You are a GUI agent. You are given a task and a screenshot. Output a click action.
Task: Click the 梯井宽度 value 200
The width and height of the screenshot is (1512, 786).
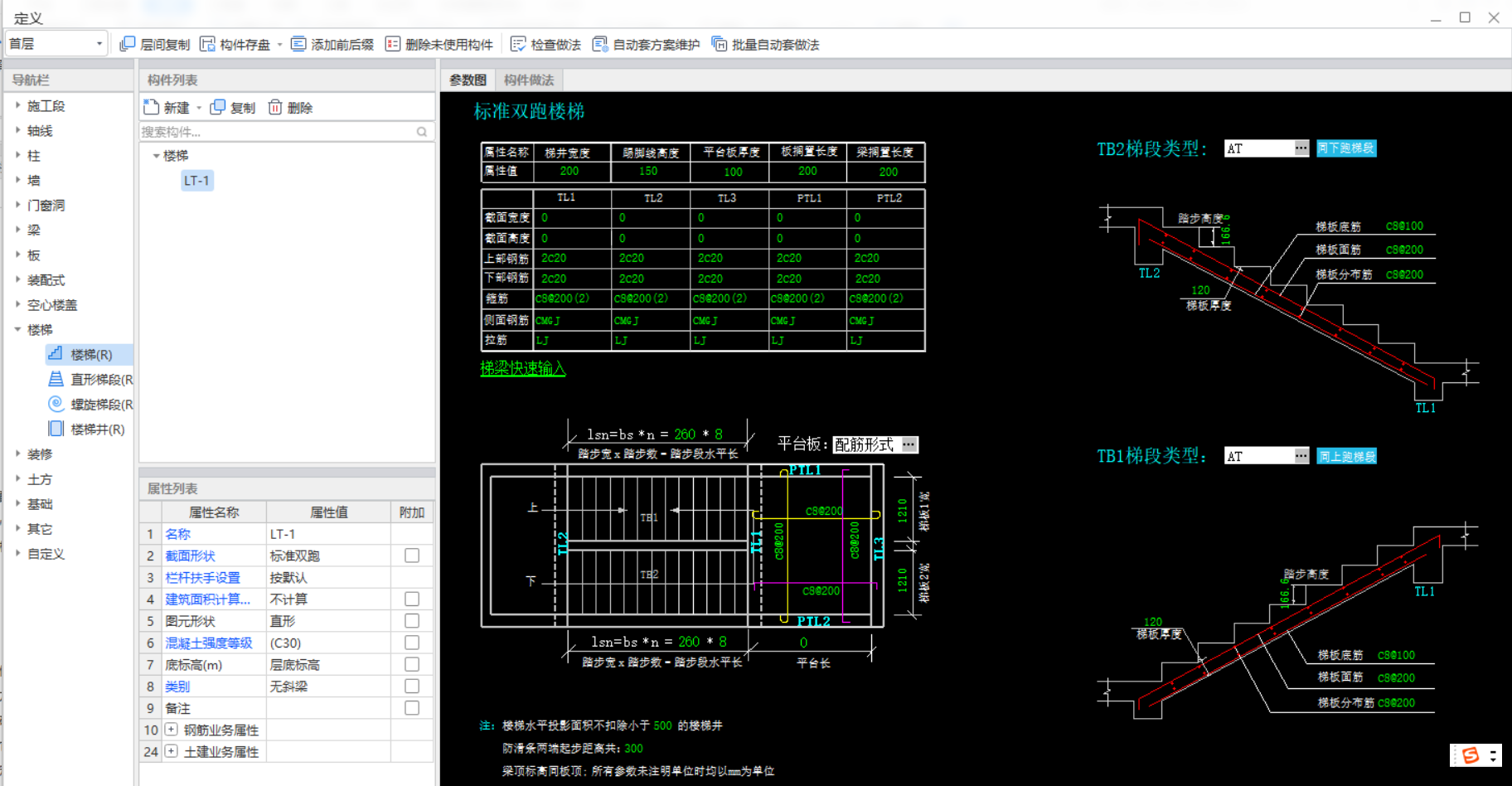click(569, 171)
